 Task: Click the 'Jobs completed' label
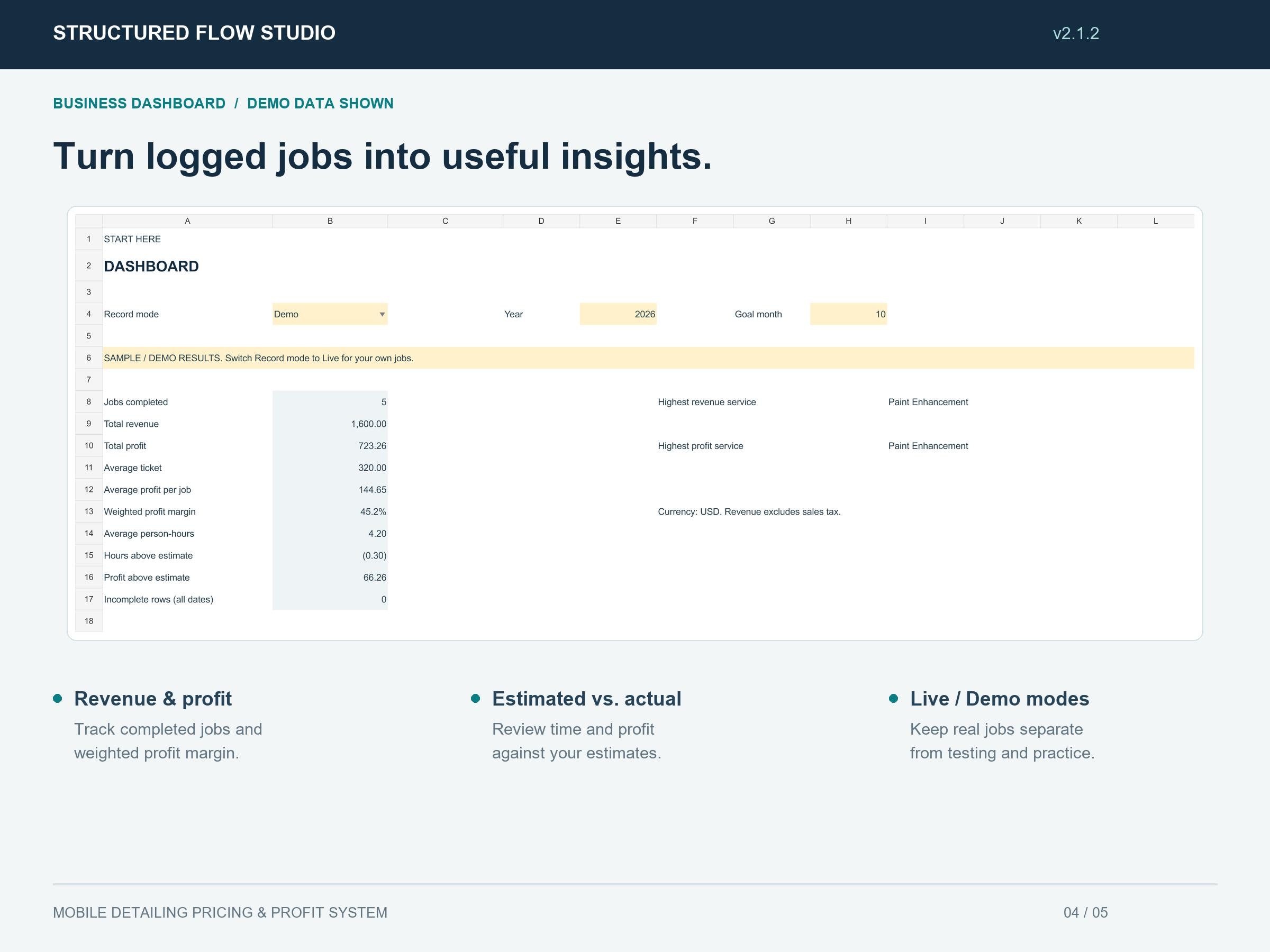[x=135, y=402]
